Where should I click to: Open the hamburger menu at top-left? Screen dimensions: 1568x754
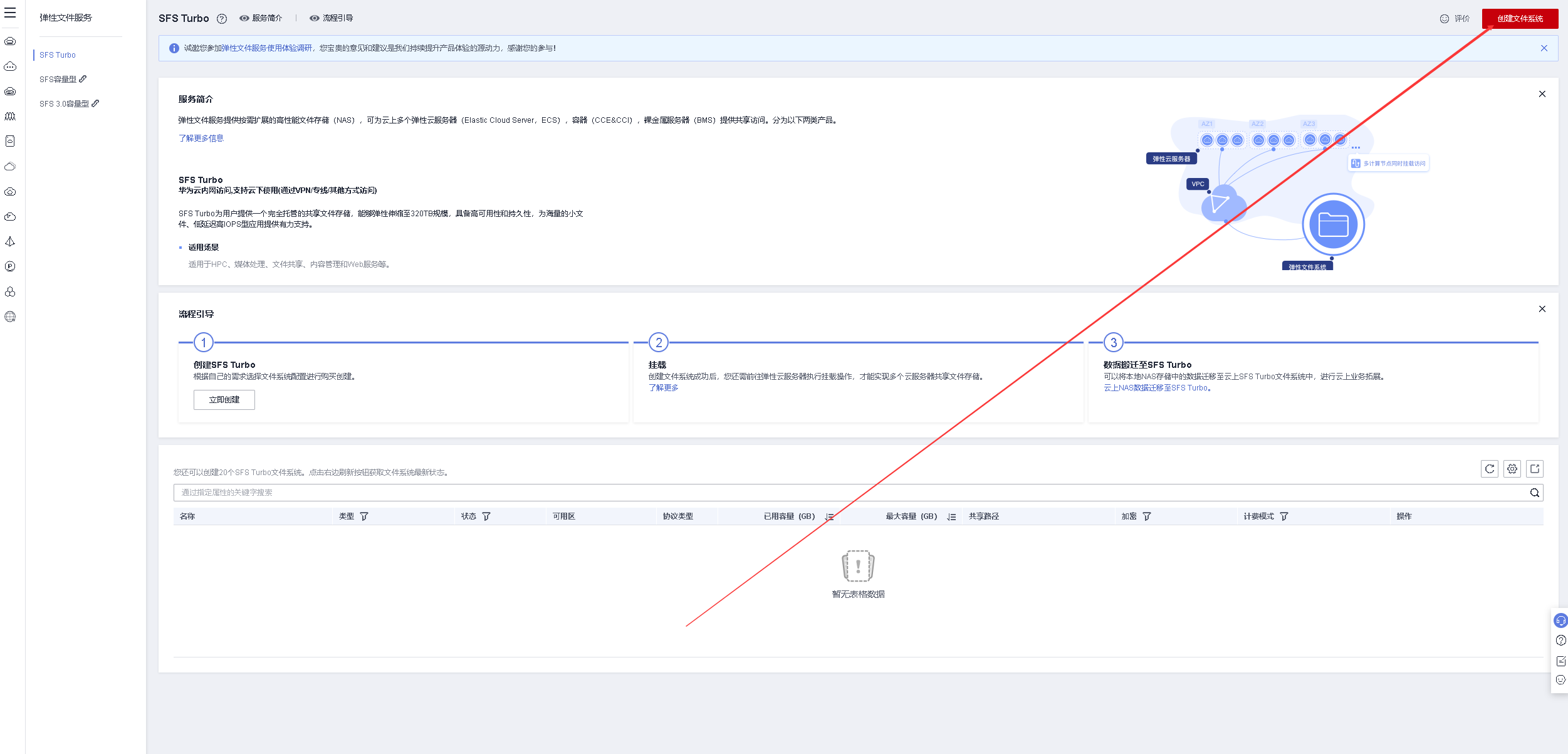pos(10,13)
